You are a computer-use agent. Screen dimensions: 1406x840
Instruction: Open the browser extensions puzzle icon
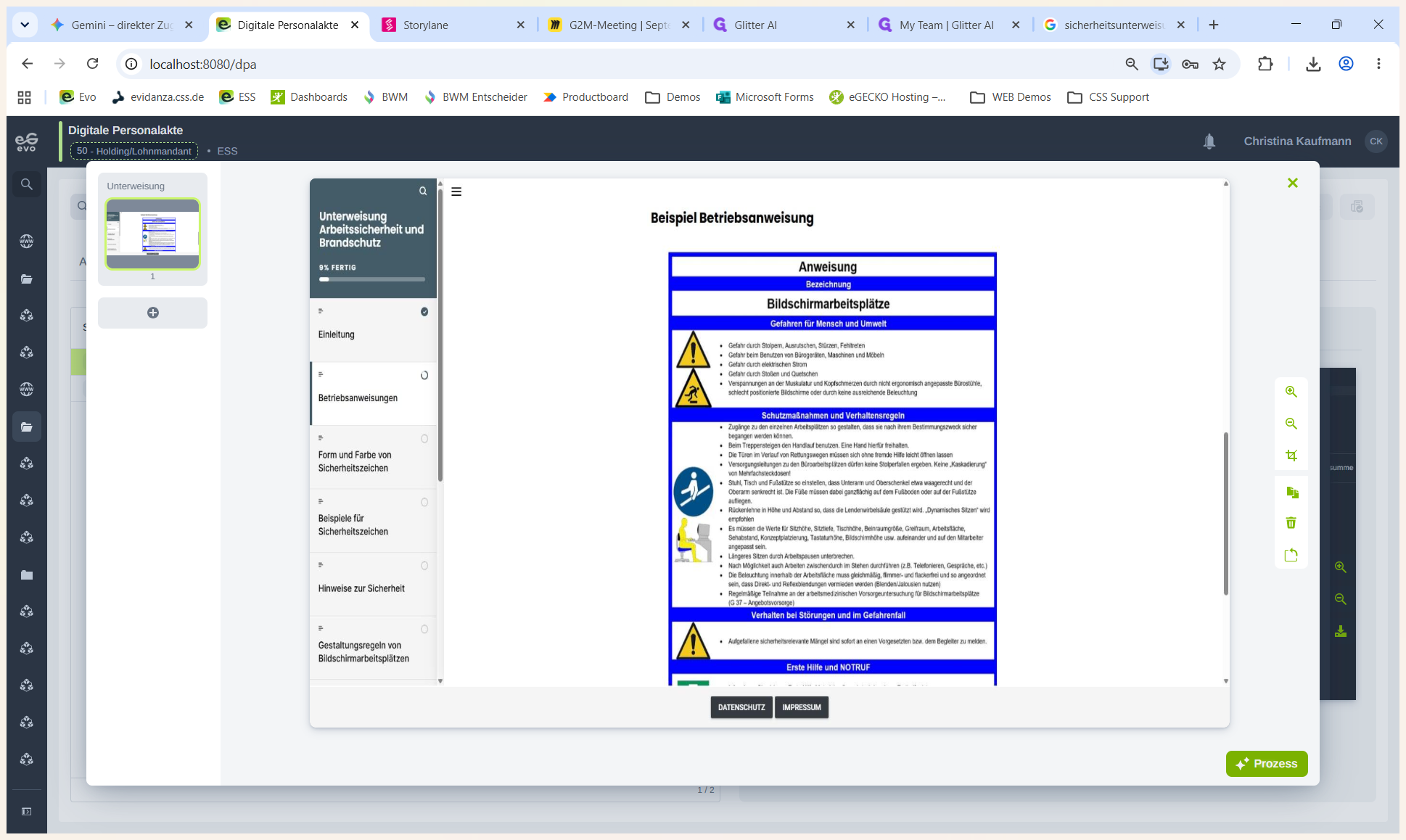(x=1265, y=64)
